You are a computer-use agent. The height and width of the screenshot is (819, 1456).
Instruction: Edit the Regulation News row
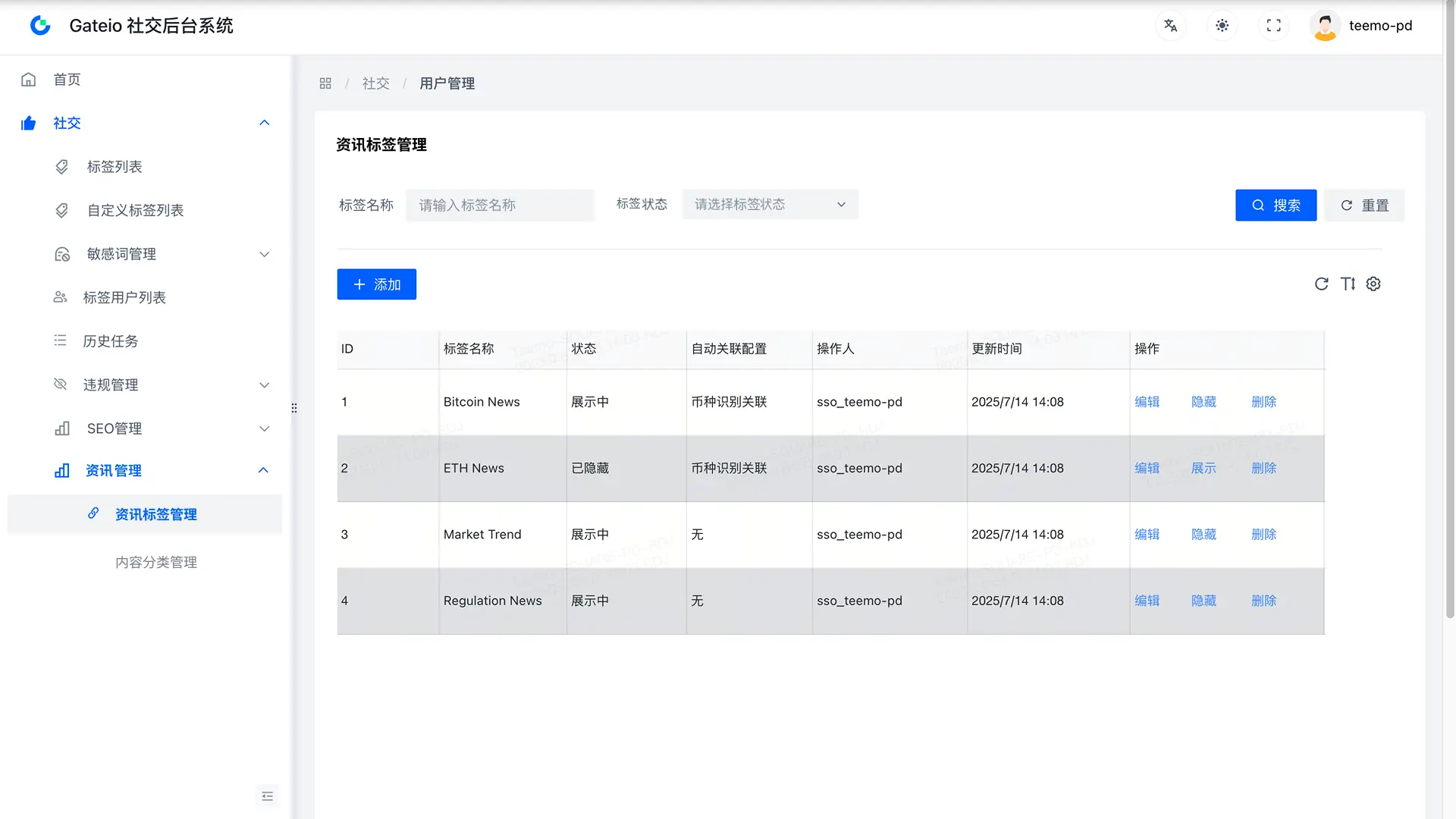[1147, 601]
